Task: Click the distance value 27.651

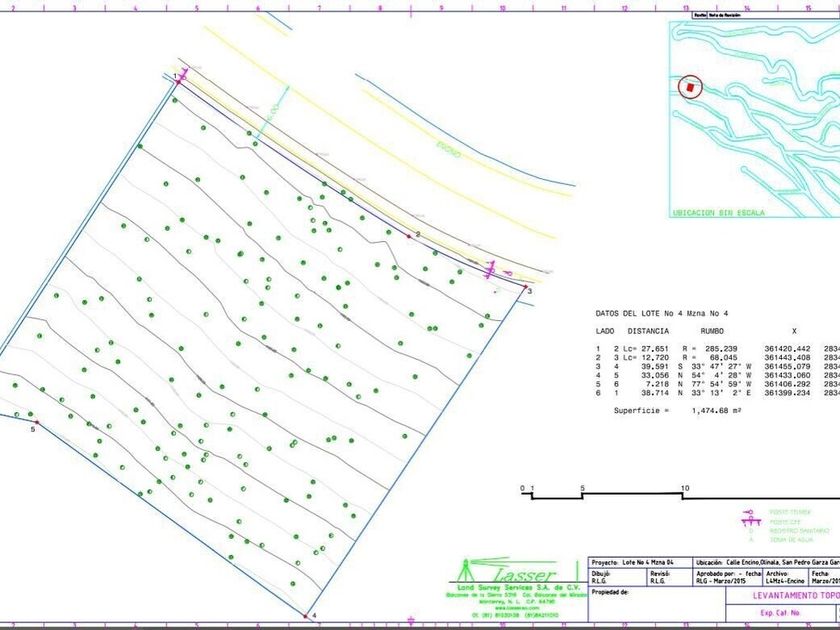Action: point(655,349)
